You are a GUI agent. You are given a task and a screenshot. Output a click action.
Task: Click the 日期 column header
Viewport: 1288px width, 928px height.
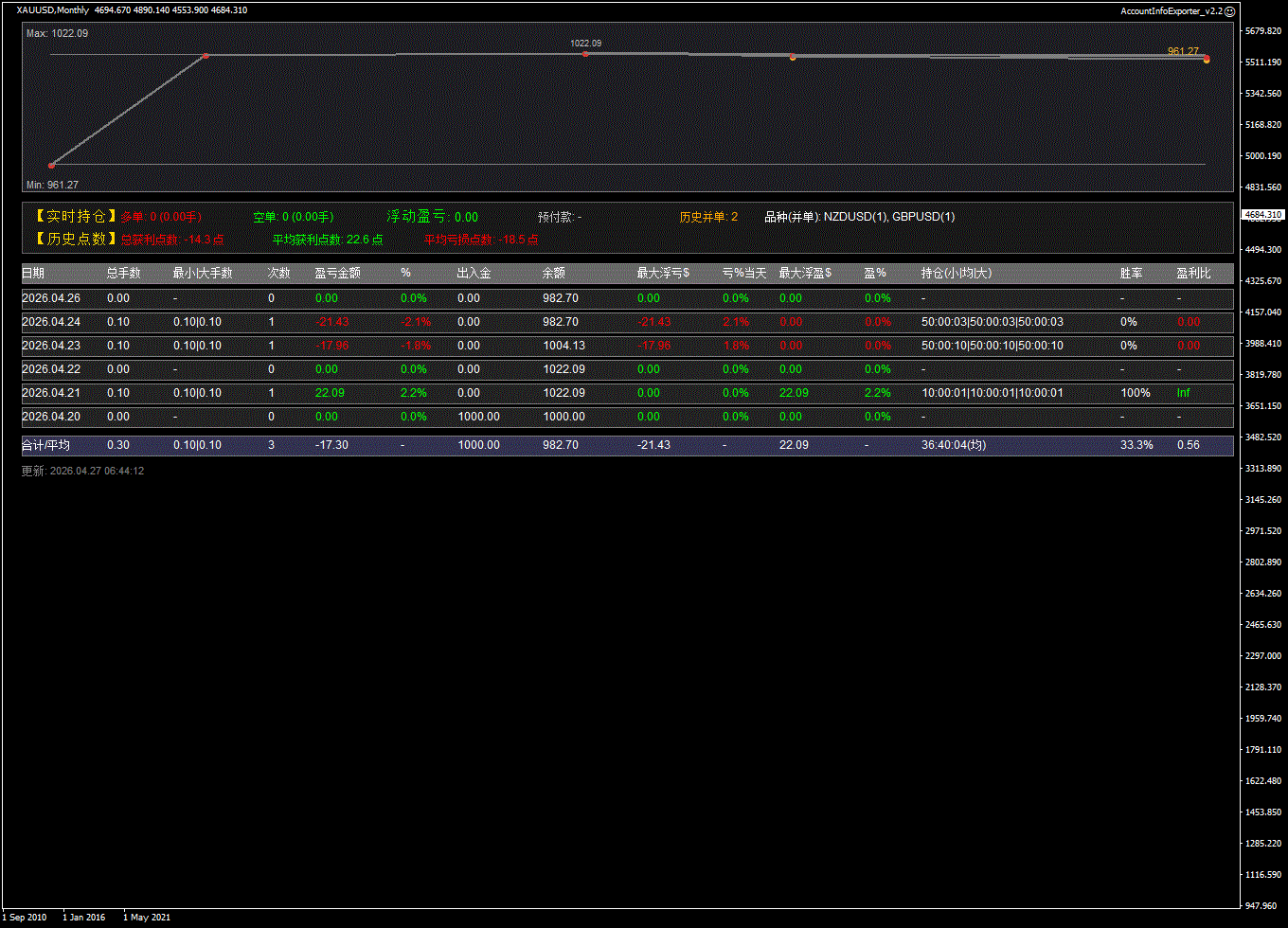click(33, 274)
